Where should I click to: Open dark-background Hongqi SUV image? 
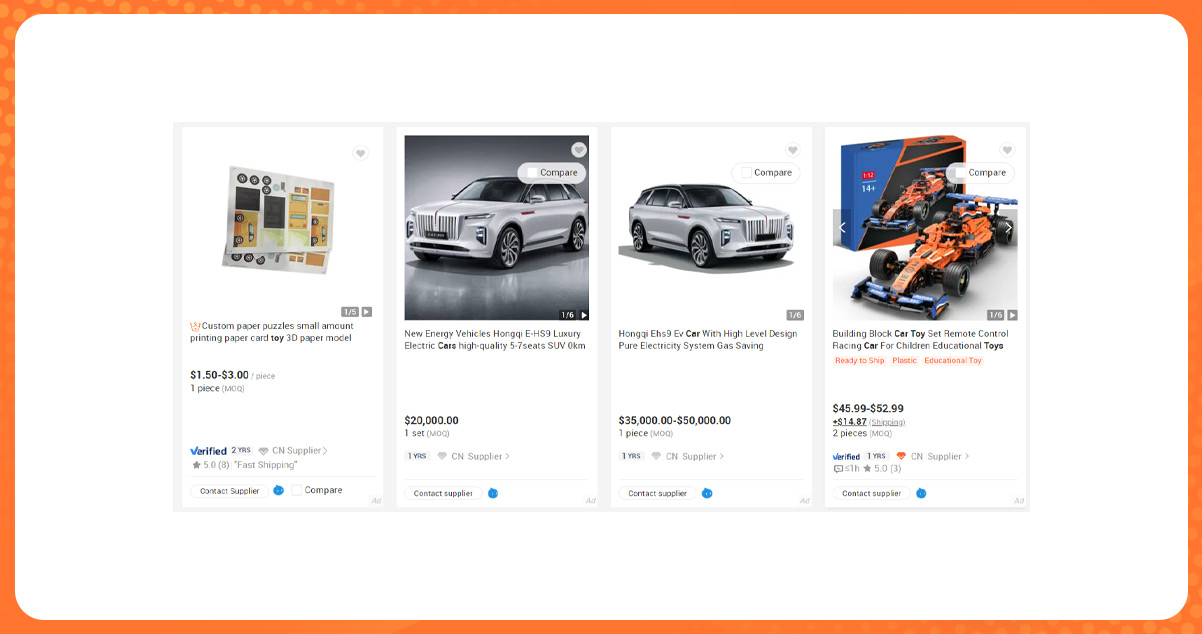pyautogui.click(x=496, y=228)
